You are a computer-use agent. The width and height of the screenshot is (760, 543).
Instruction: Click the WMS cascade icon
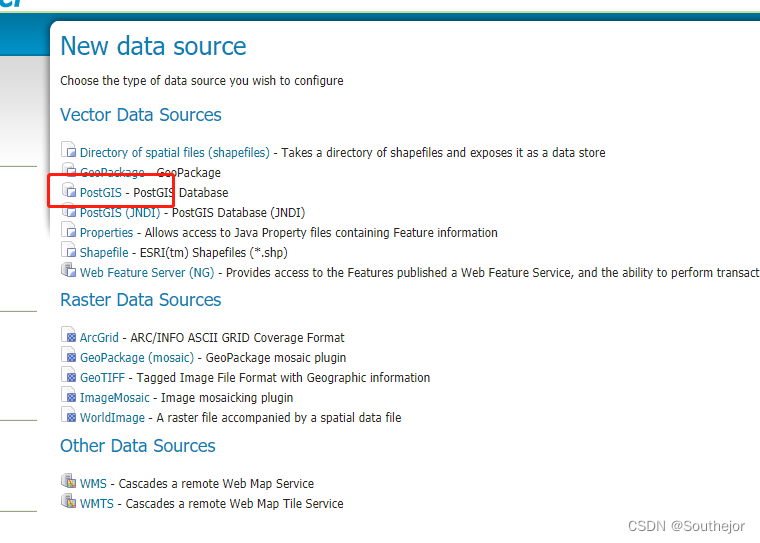coord(69,481)
